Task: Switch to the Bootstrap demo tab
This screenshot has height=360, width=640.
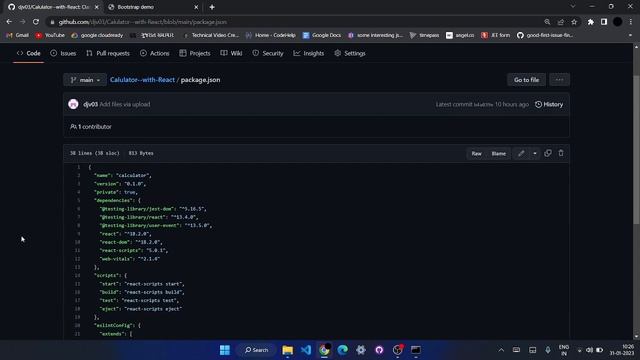Action: (153, 7)
